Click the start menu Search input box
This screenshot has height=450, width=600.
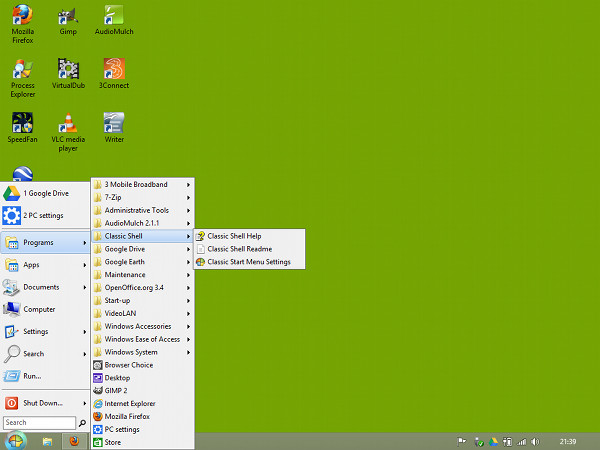tap(39, 423)
